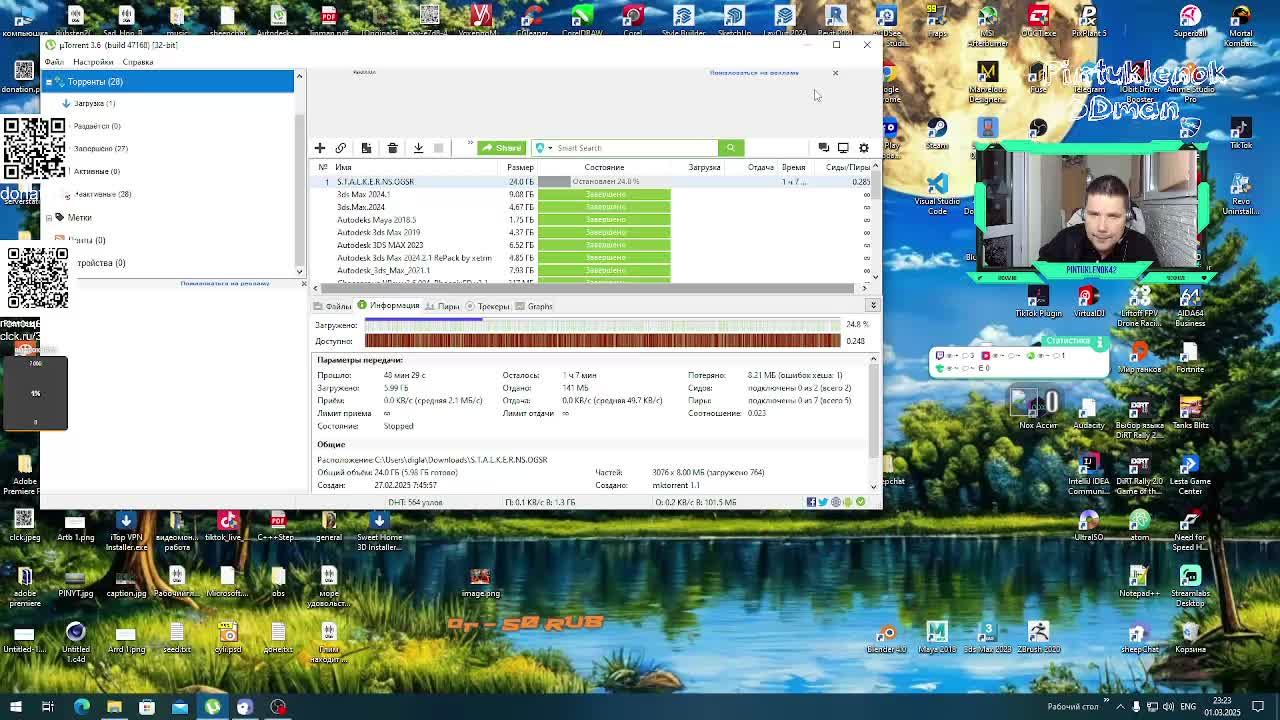Select the Неактивные (28) category
The height and width of the screenshot is (720, 1280).
pos(102,194)
